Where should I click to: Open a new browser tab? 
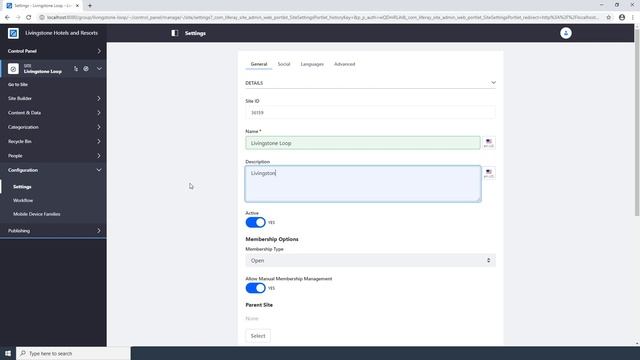90,6
